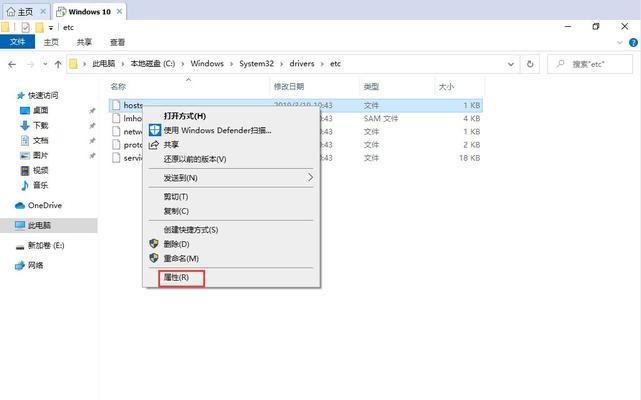Click the new folder icon in title bar
Screen dimensions: 641x400
pyautogui.click(x=39, y=27)
